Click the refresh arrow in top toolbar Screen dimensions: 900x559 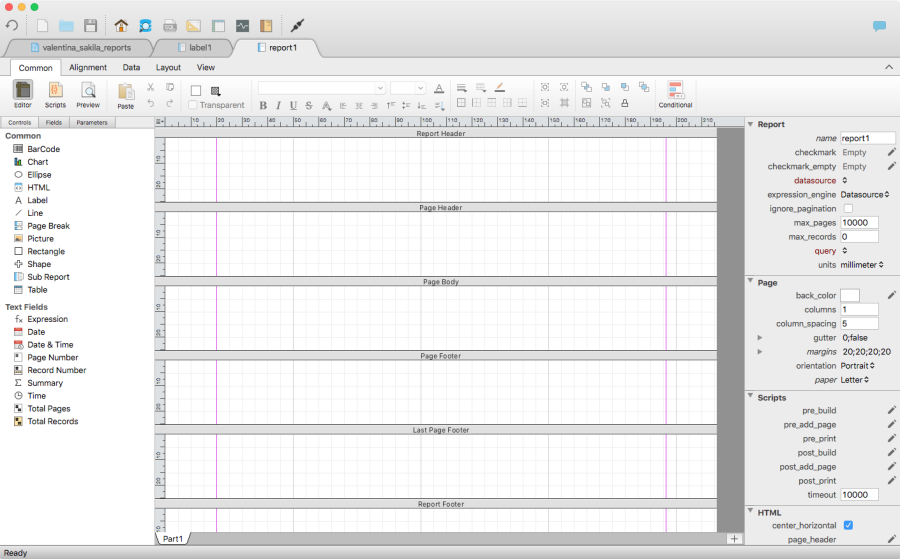click(x=11, y=25)
